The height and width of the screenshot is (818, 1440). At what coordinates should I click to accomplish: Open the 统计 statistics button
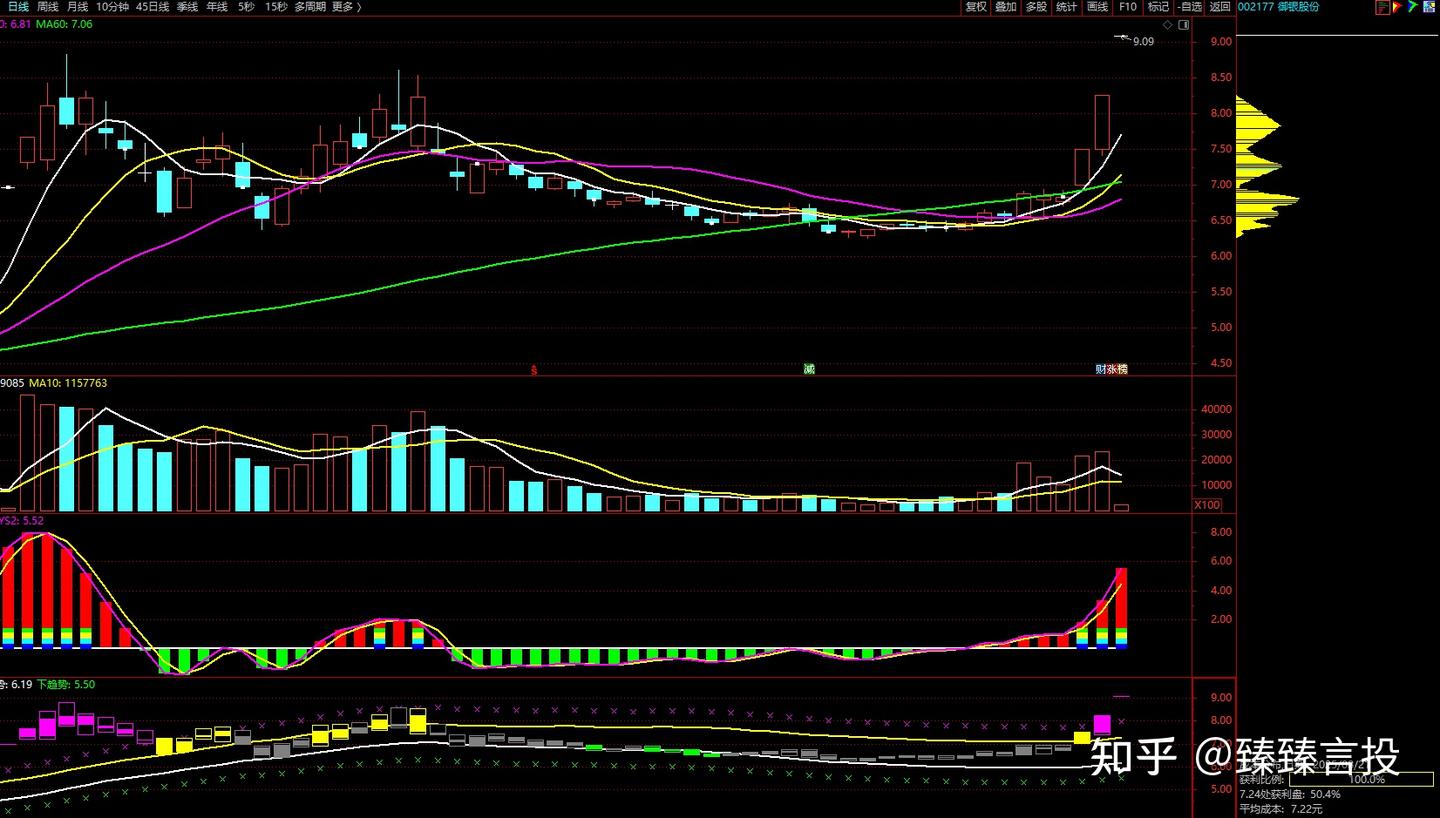[1067, 7]
